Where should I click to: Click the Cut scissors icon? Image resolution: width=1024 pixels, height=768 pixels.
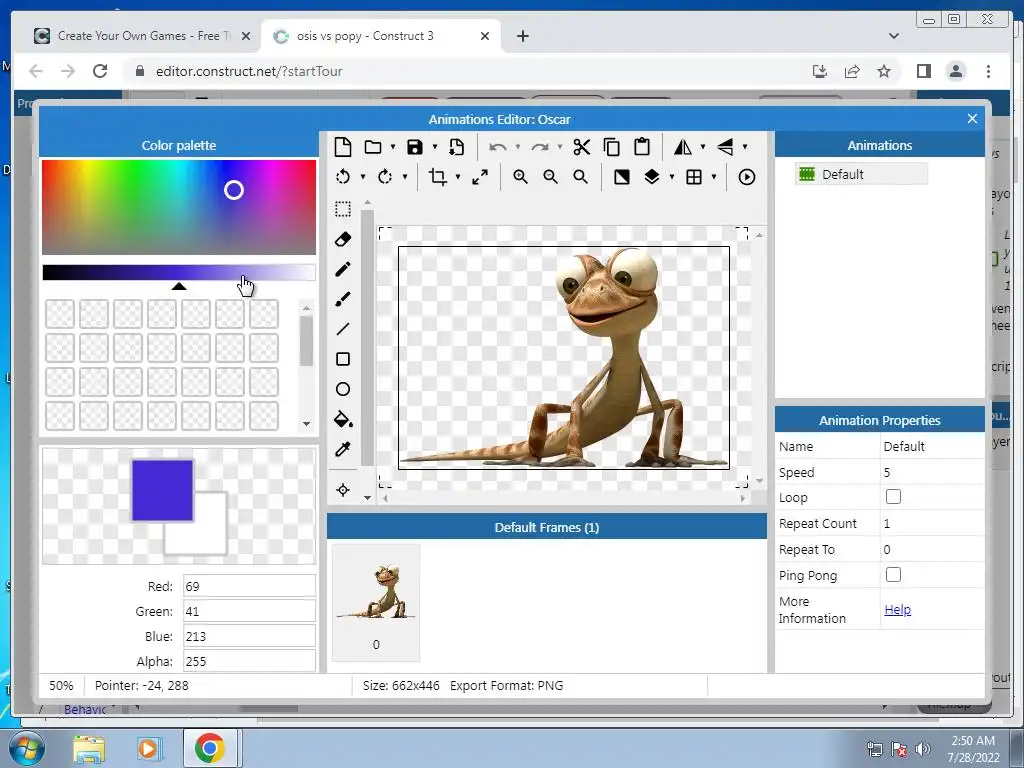point(581,147)
